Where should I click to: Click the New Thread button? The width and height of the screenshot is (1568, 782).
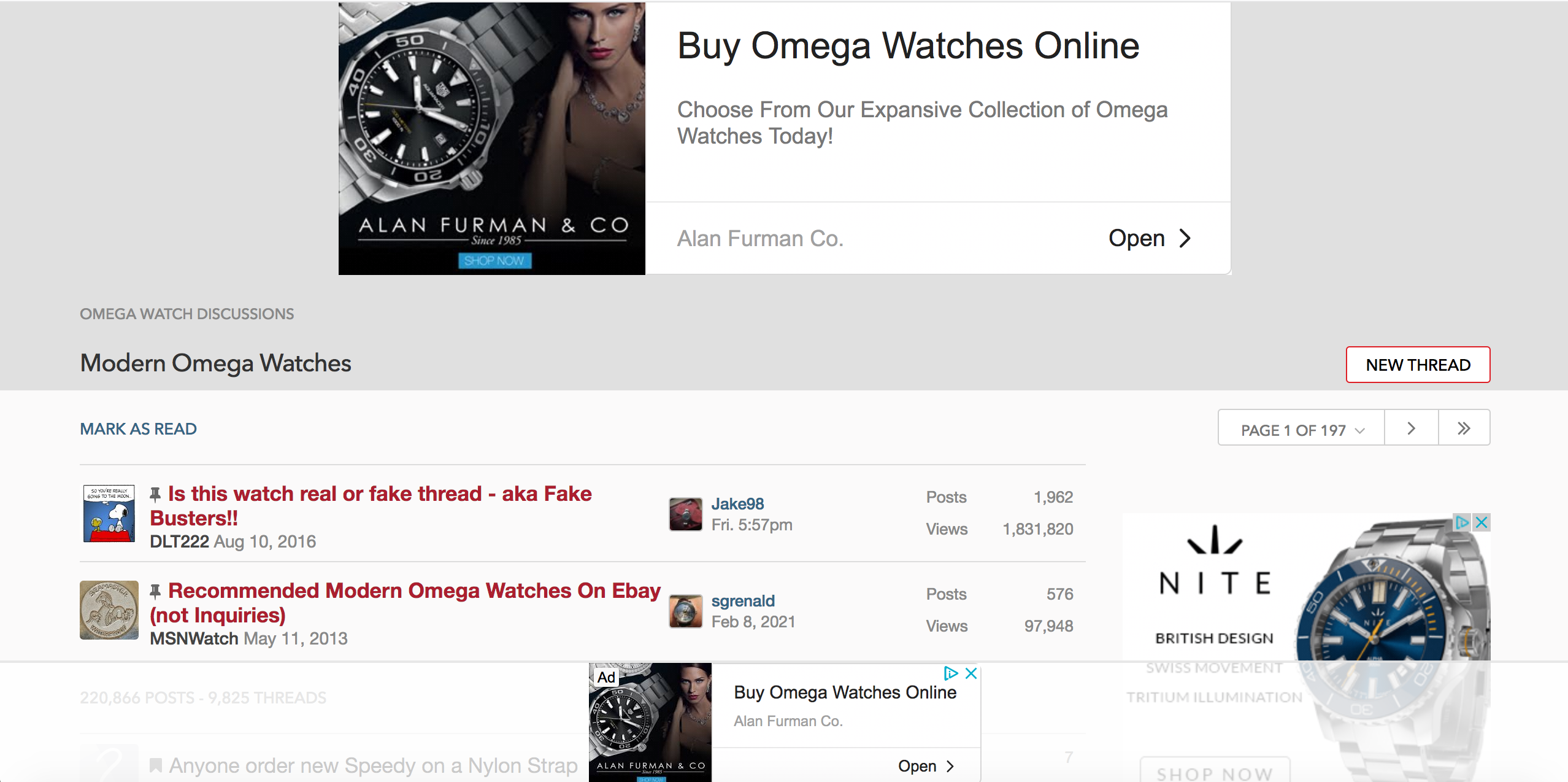click(1418, 365)
